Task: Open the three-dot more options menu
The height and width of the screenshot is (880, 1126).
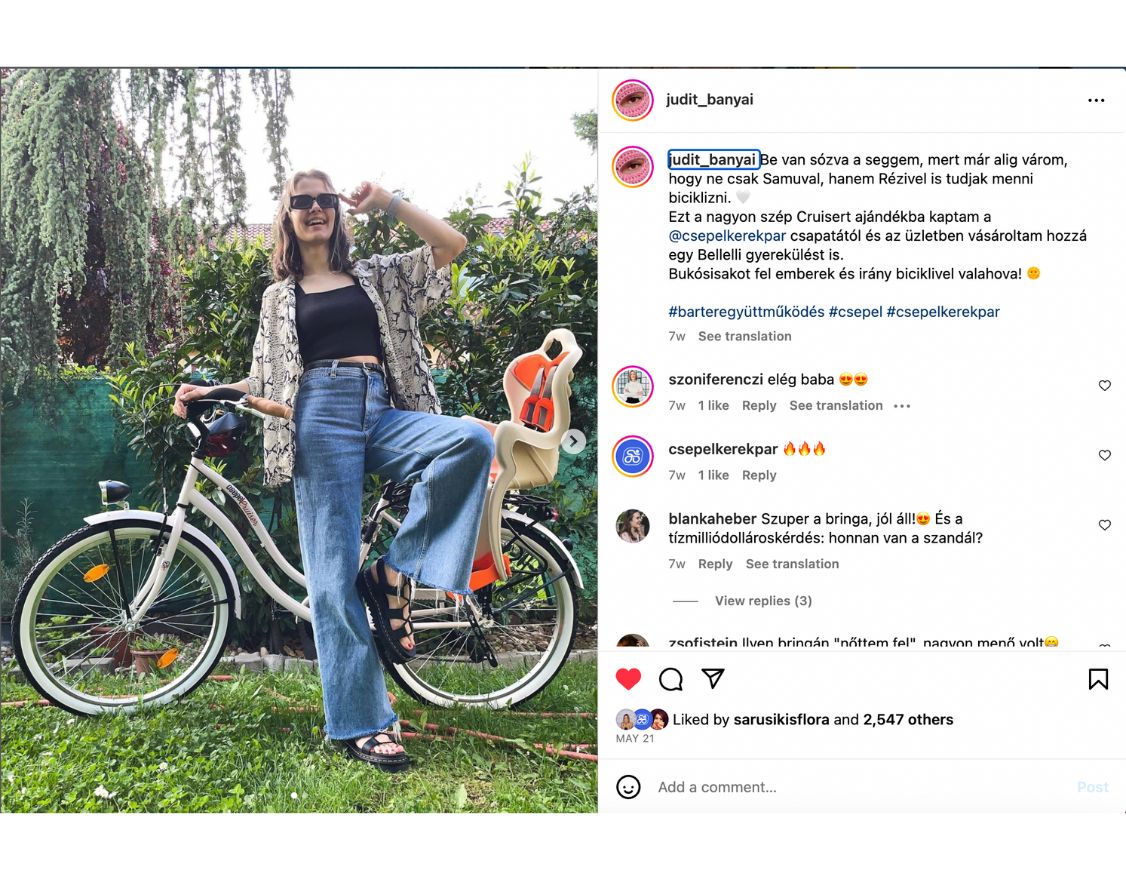Action: pyautogui.click(x=1096, y=101)
